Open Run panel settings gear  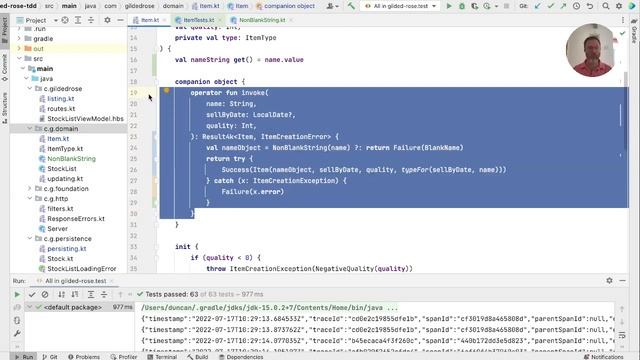pos(609,281)
